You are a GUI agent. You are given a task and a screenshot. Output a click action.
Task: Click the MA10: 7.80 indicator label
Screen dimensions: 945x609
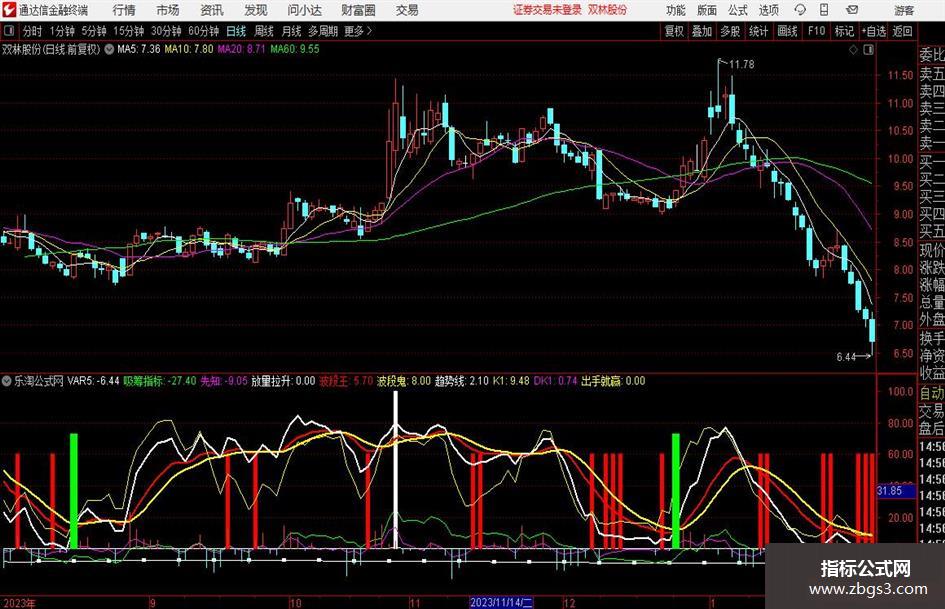coord(189,49)
